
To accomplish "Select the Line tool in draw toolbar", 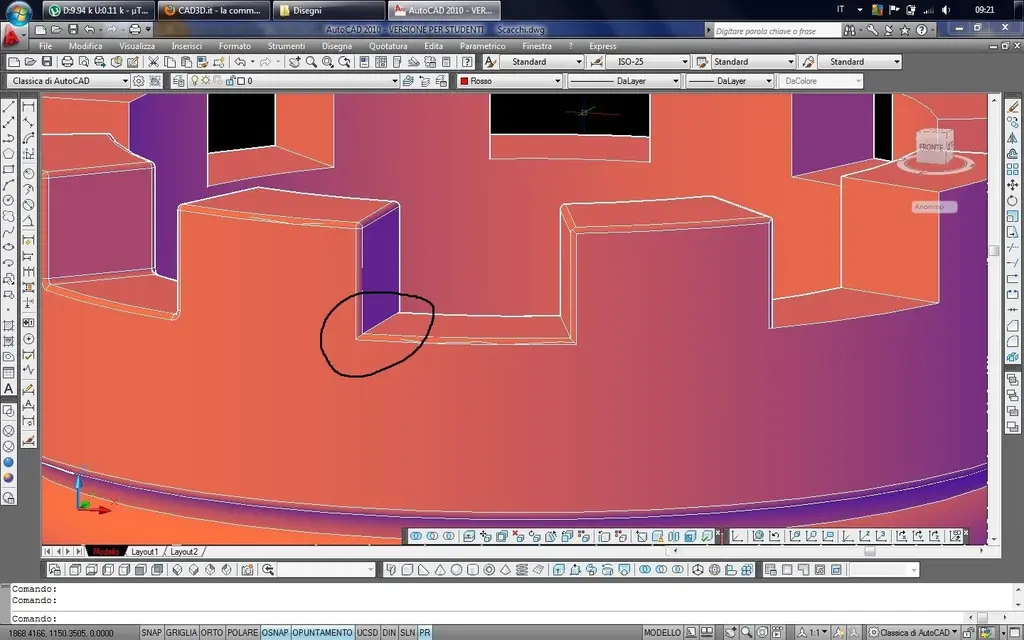I will (9, 107).
